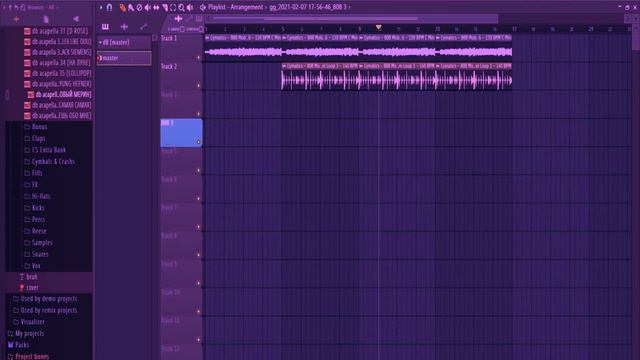Click the browser collapse arrow icon
This screenshot has width=640, height=360.
point(76,19)
